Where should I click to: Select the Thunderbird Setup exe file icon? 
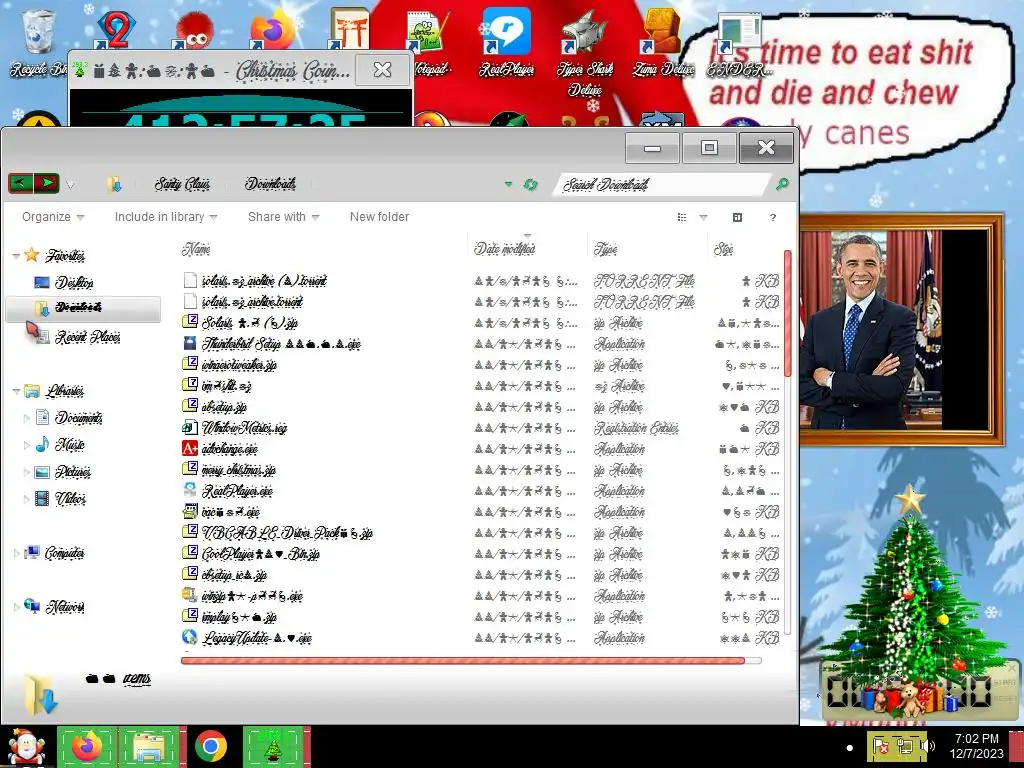point(189,343)
